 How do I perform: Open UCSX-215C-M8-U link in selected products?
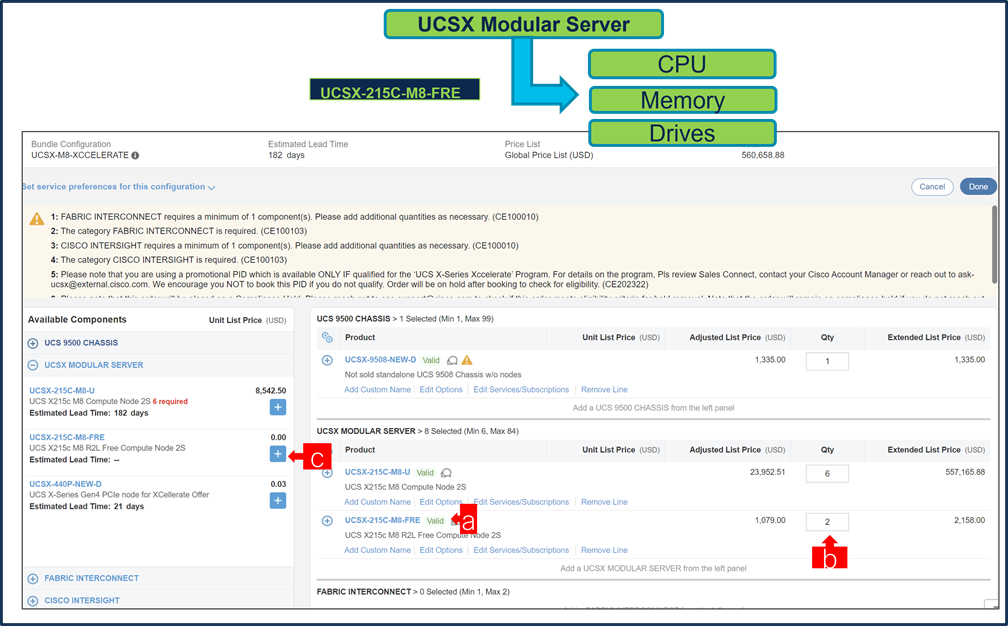(x=377, y=472)
